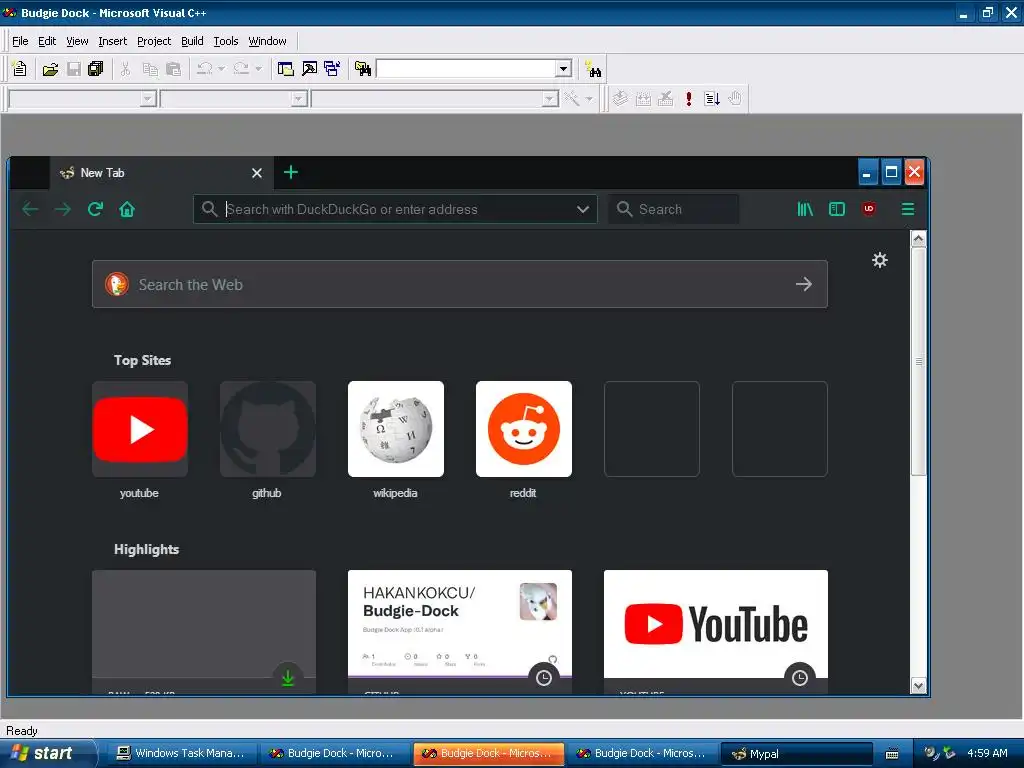Click the browser Search box field
The height and width of the screenshot is (768, 1024).
[674, 209]
